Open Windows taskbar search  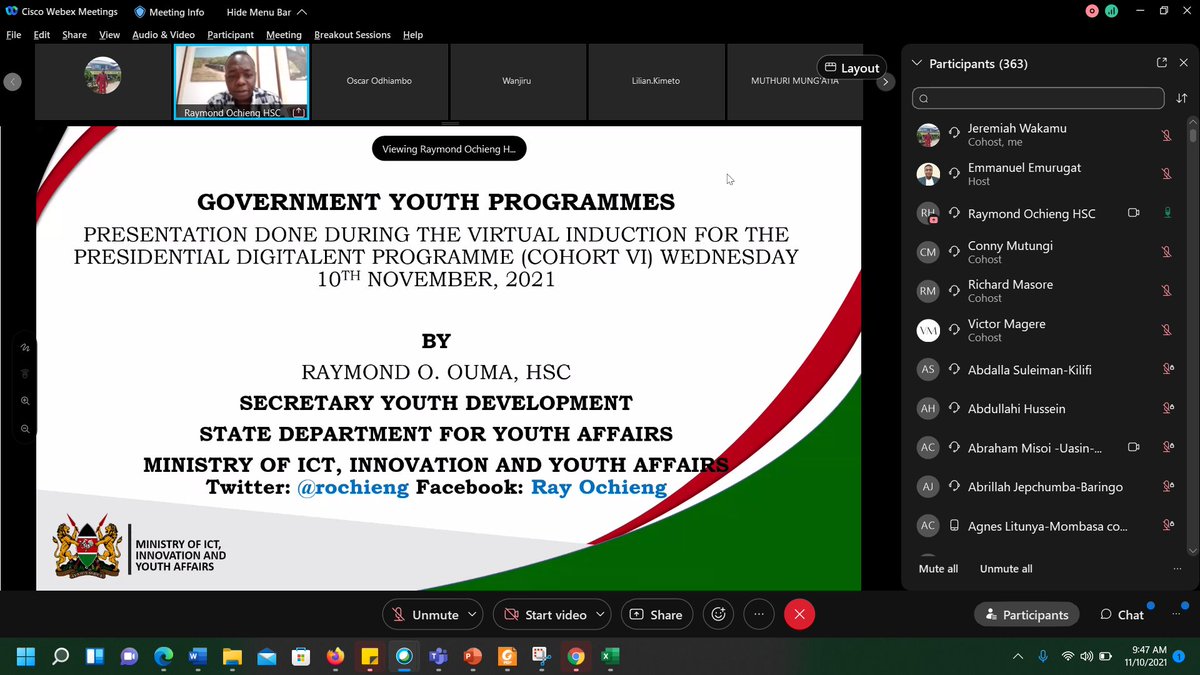tap(60, 656)
